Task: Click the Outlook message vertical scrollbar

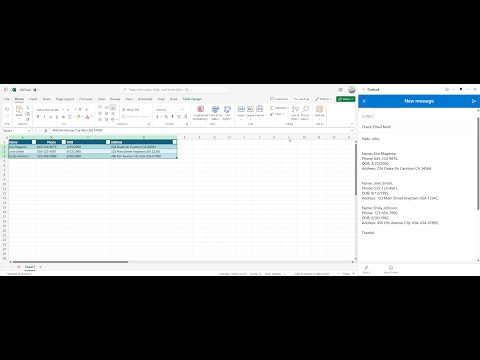Action: (478, 163)
